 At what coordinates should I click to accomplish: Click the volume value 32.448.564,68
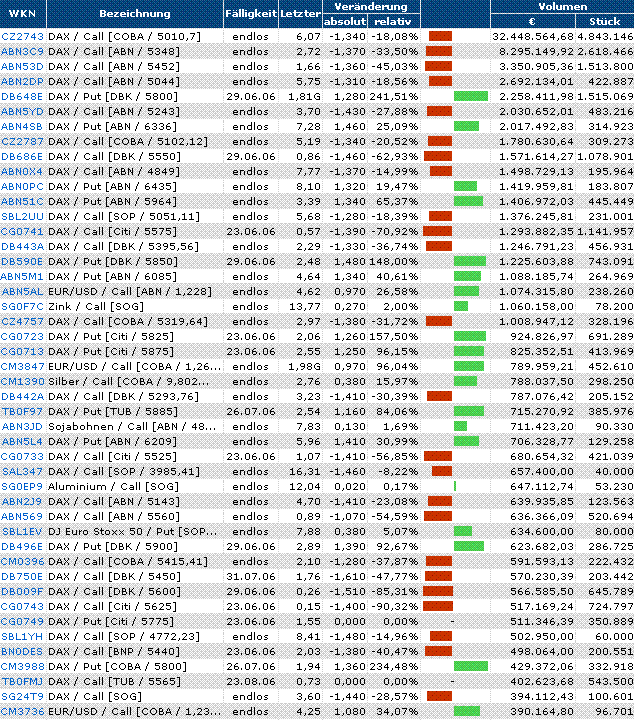[x=533, y=36]
